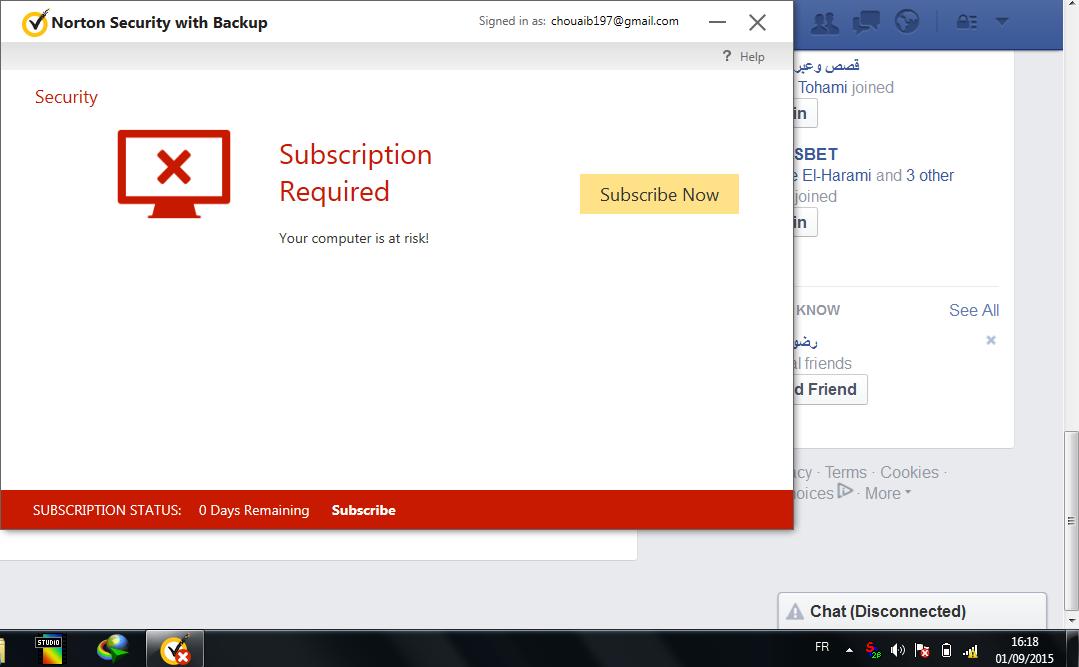Minimize the Norton window

717,22
